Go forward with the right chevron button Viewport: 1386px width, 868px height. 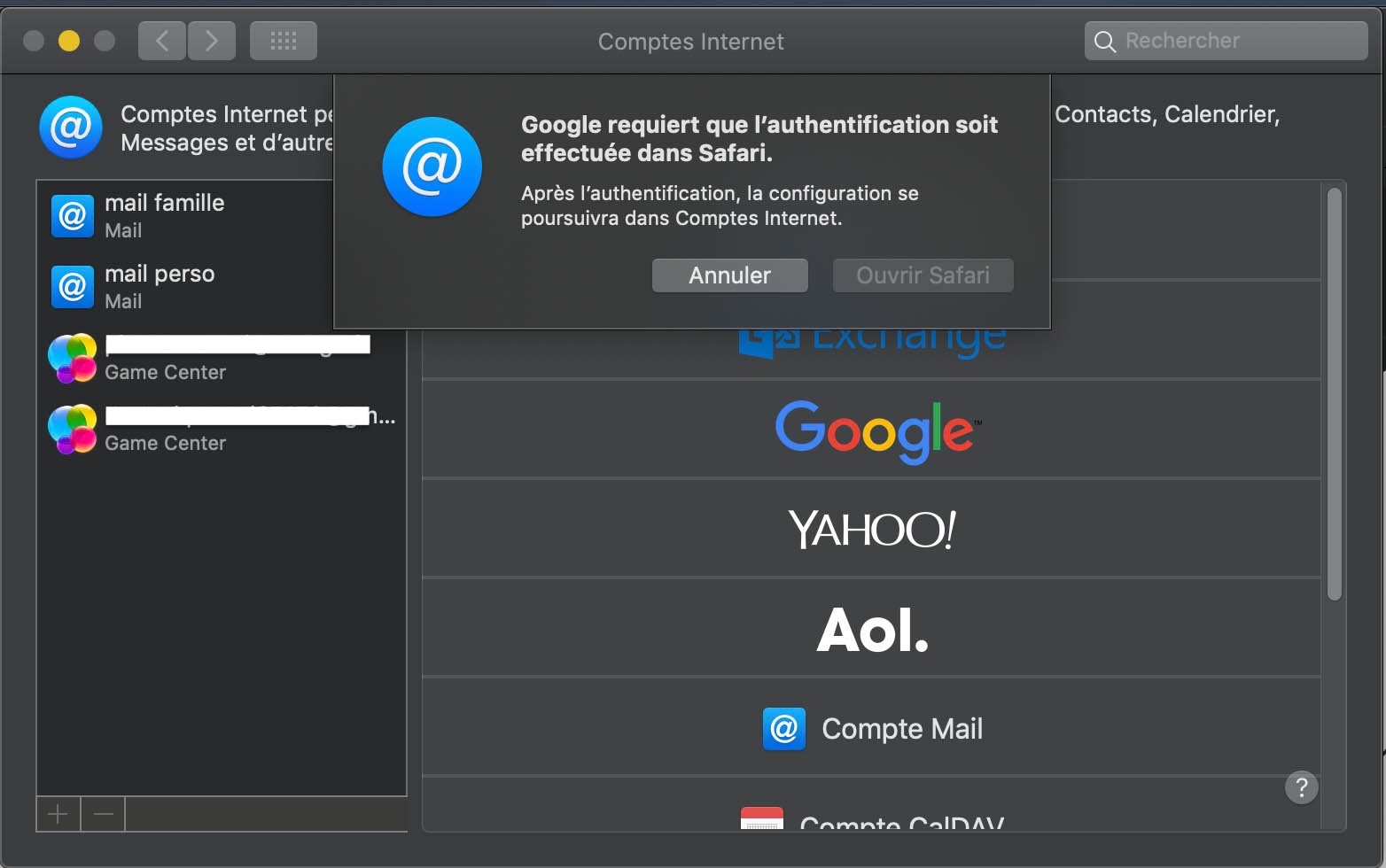(212, 41)
